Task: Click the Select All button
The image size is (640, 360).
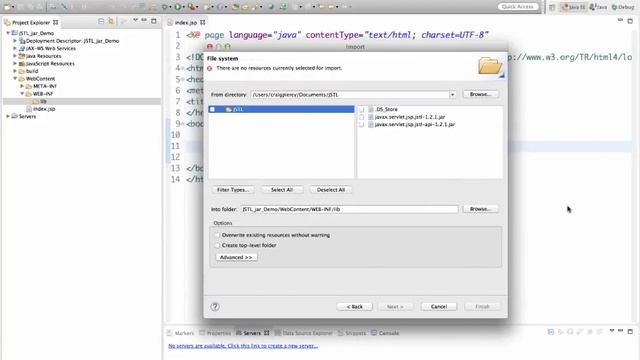Action: tap(282, 190)
